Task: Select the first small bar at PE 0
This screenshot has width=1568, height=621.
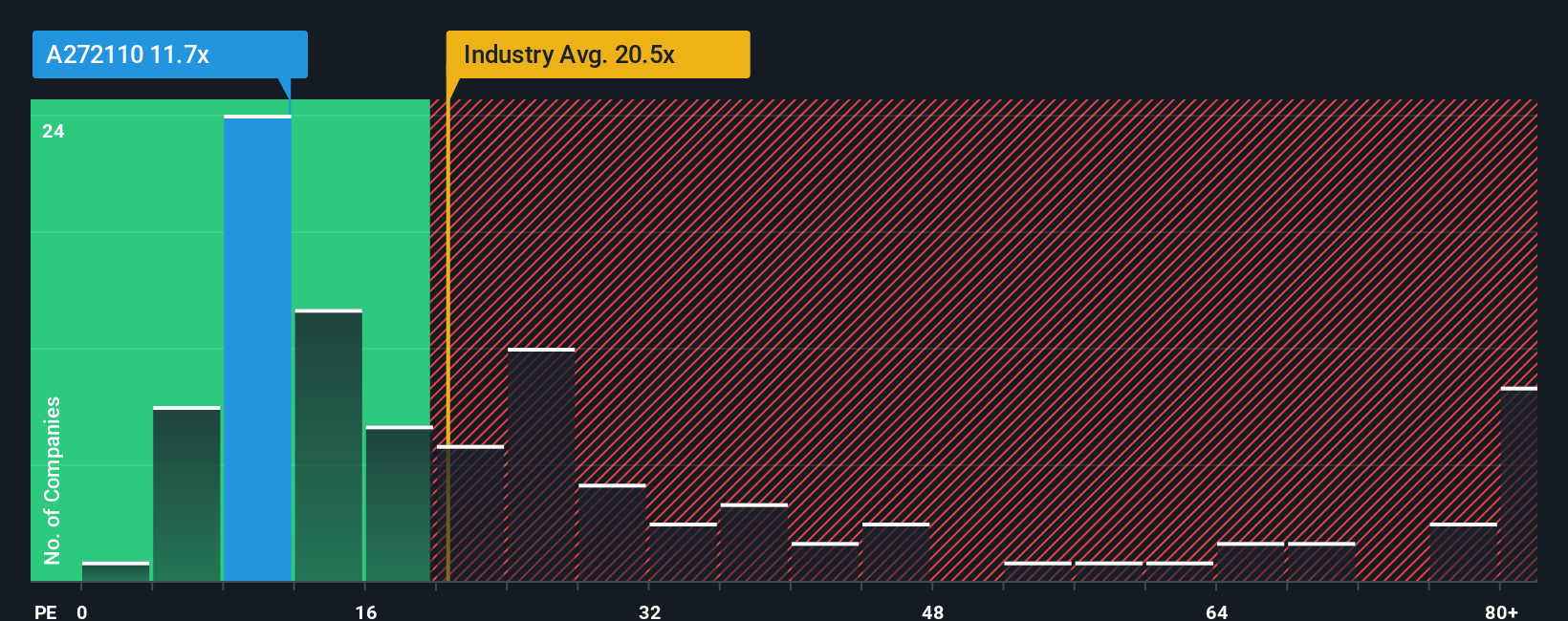Action: click(x=116, y=571)
